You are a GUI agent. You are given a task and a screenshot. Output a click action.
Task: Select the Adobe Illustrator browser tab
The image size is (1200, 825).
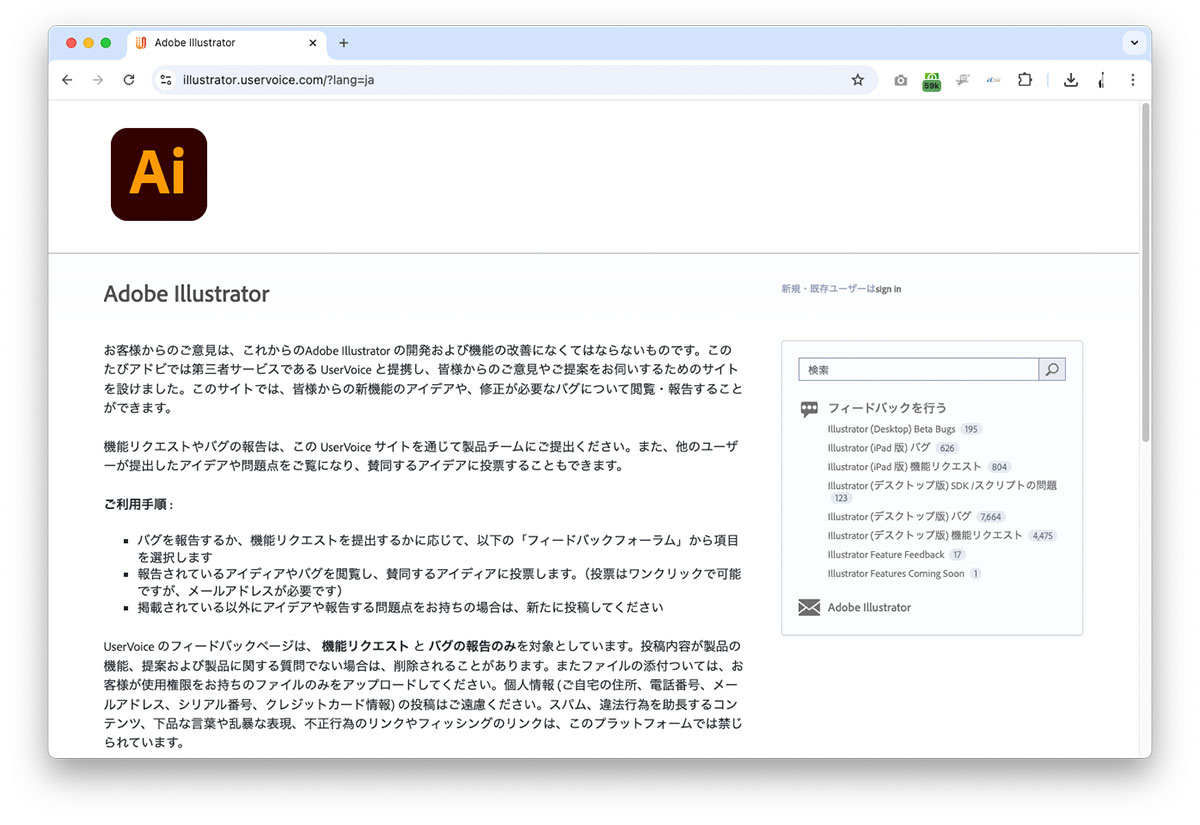227,43
